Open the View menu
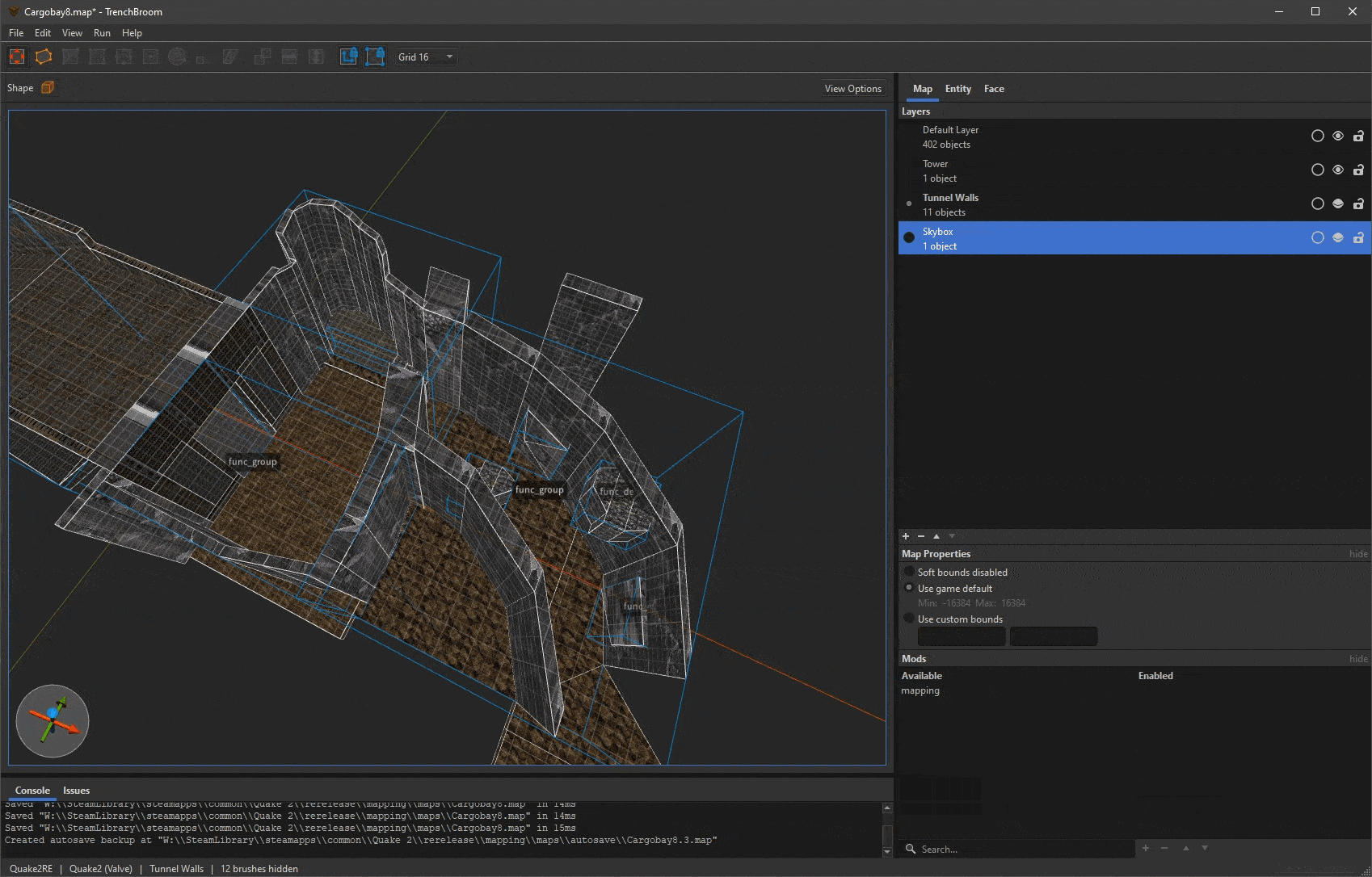Screen dimensions: 1372x877 tap(72, 33)
